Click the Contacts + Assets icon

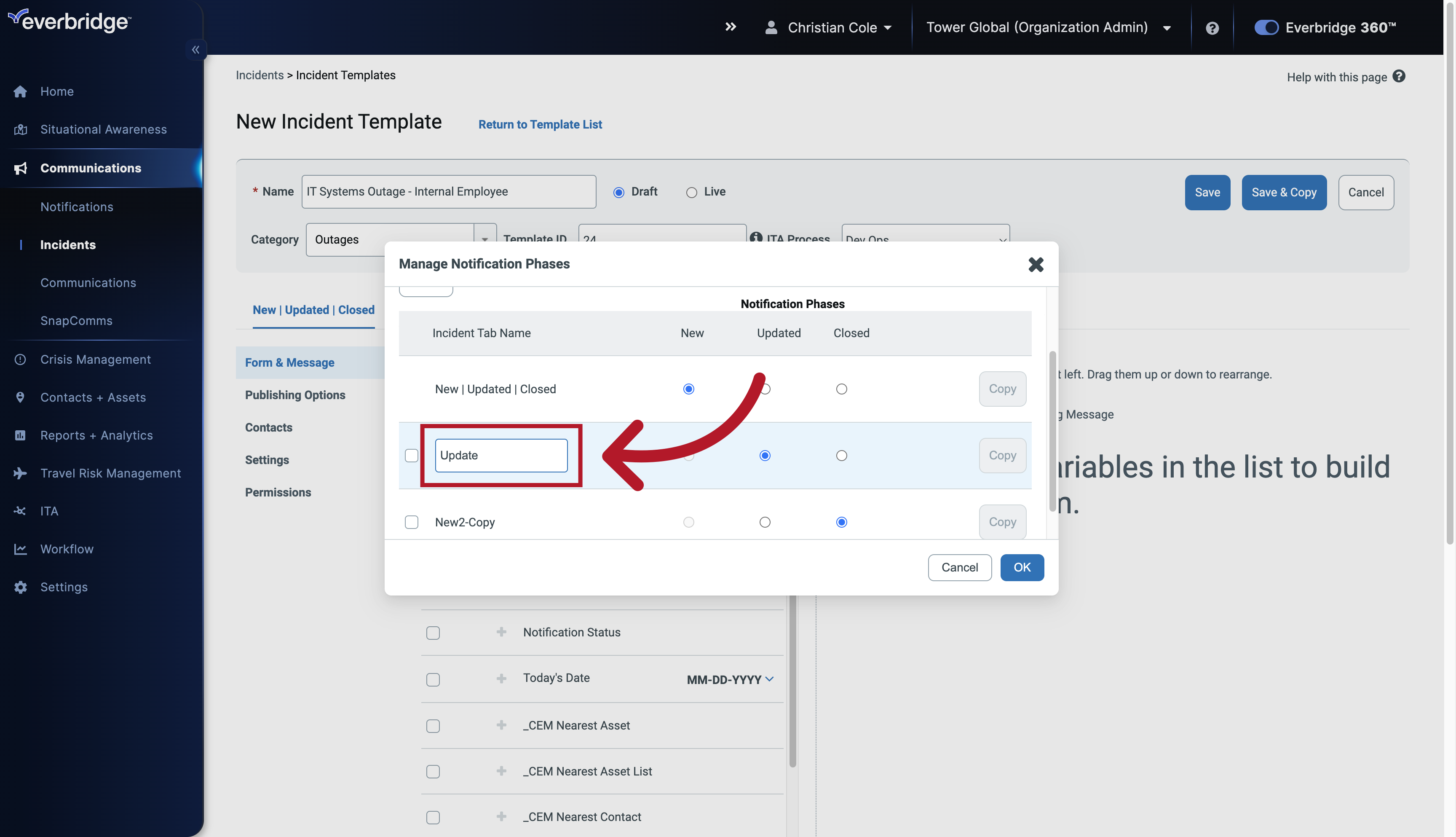pyautogui.click(x=20, y=397)
